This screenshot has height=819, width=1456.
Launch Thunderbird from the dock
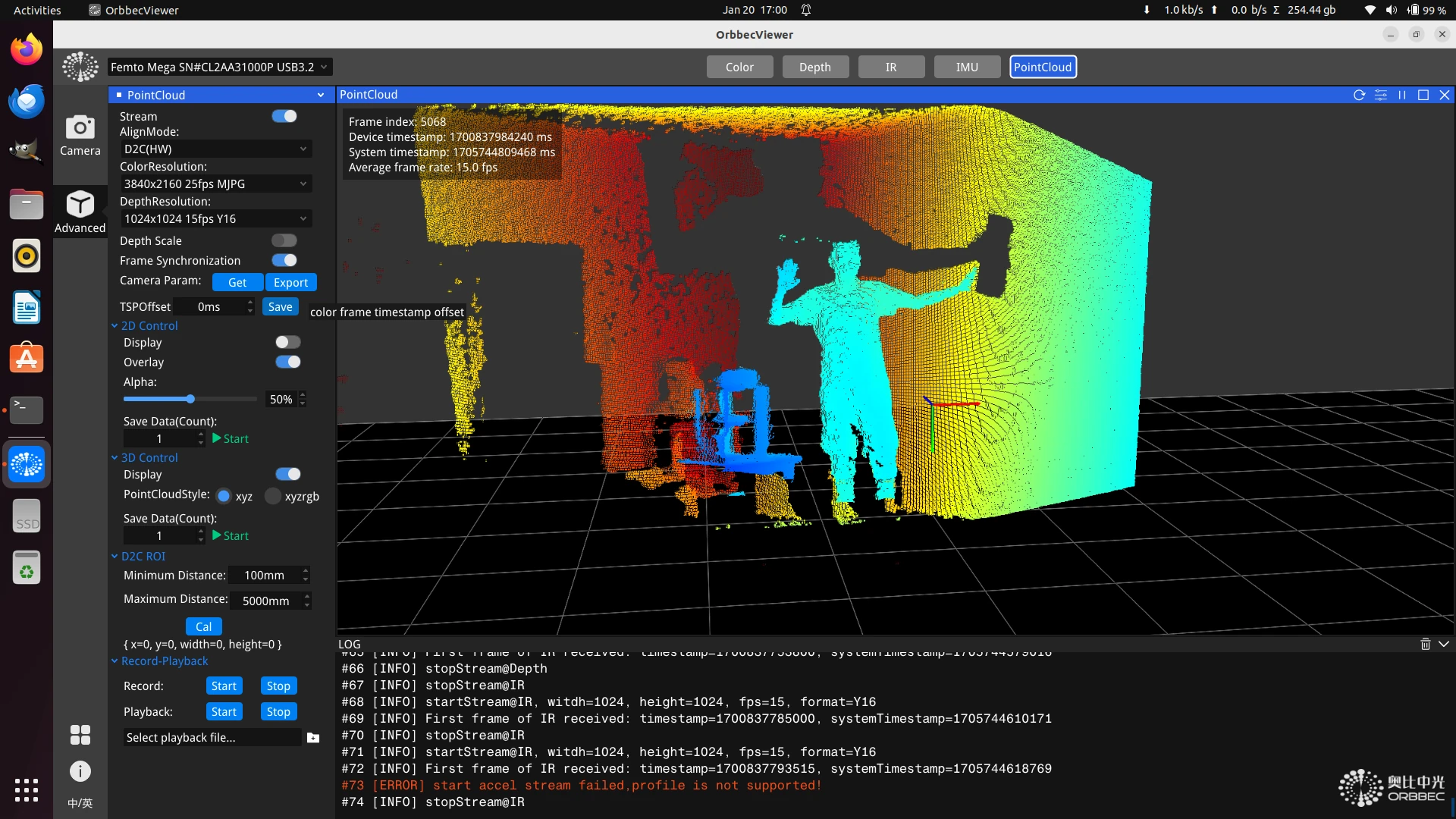click(27, 102)
